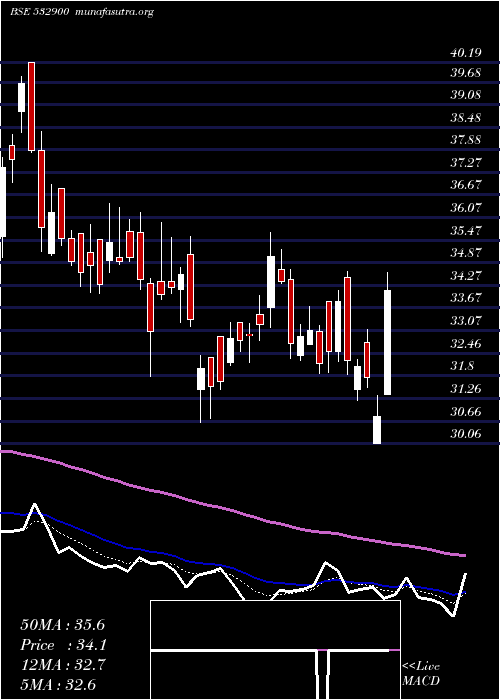Select the 31.26 price axis label
The height and width of the screenshot is (700, 500).
pos(466,389)
